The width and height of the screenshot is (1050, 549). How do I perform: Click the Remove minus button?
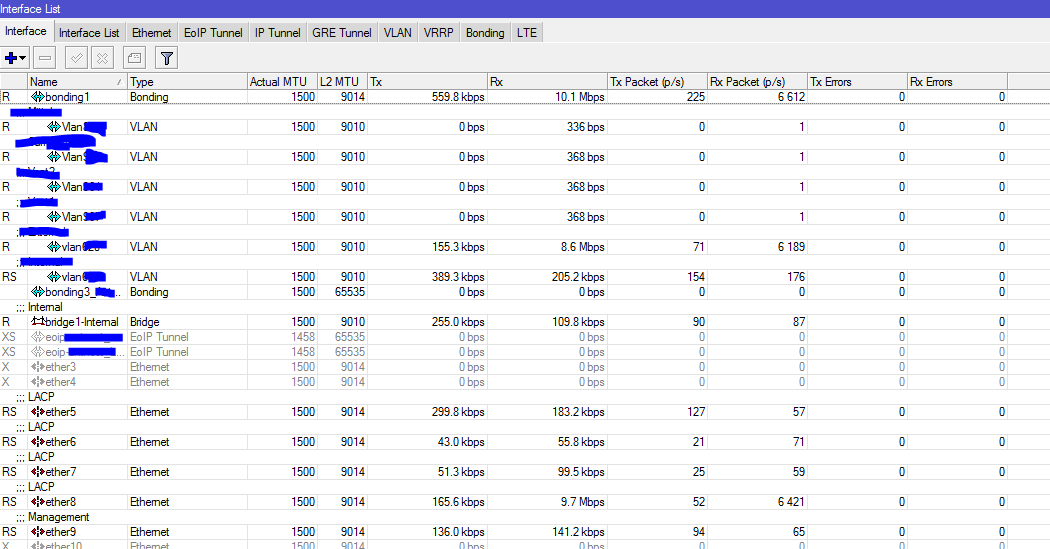coord(45,58)
